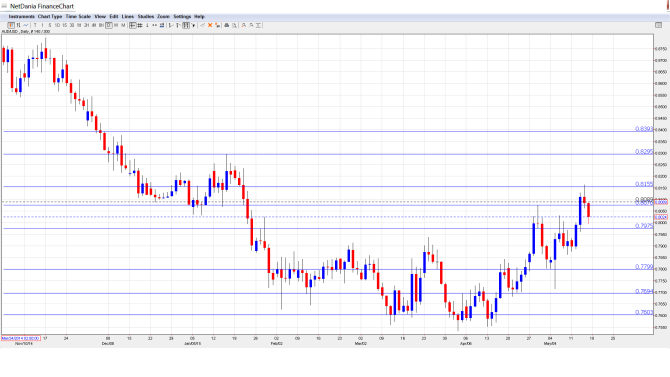
Task: Click the two-dots icon in toolbar
Action: click(154, 26)
